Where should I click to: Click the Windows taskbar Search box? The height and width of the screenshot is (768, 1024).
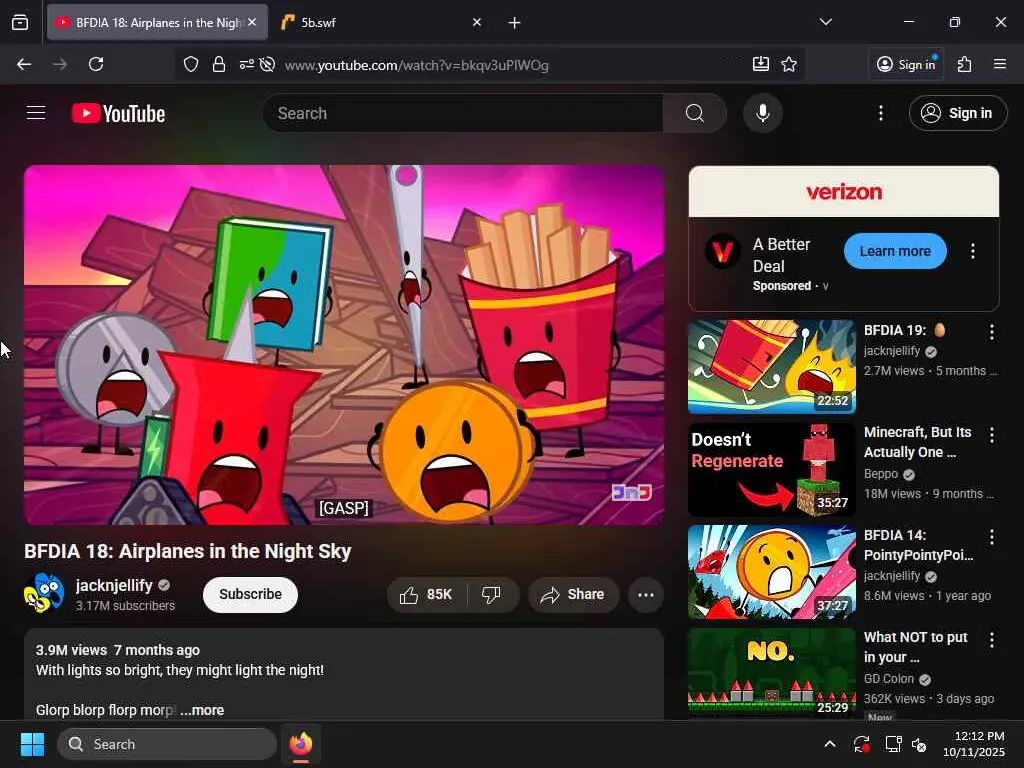(x=167, y=744)
